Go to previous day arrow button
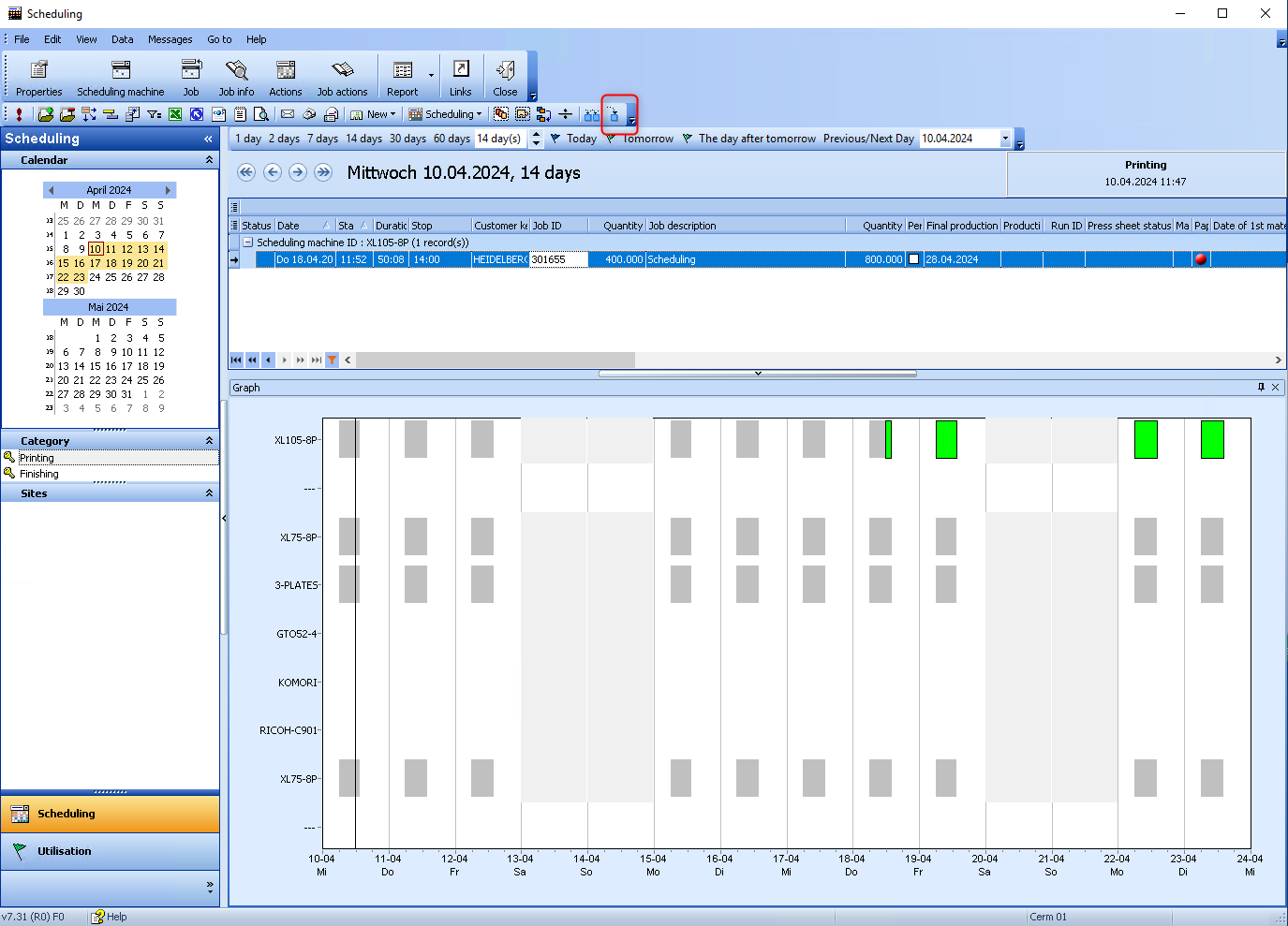Image resolution: width=1288 pixels, height=926 pixels. (273, 172)
